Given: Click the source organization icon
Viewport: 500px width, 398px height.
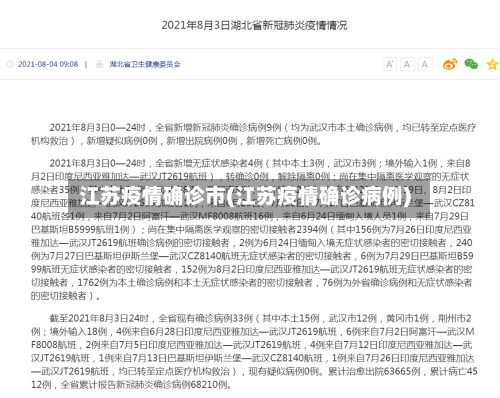Looking at the screenshot, I should tap(99, 64).
